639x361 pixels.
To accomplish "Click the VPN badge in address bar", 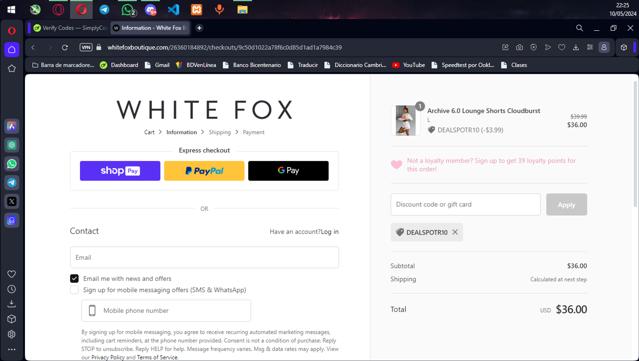I will tap(86, 47).
